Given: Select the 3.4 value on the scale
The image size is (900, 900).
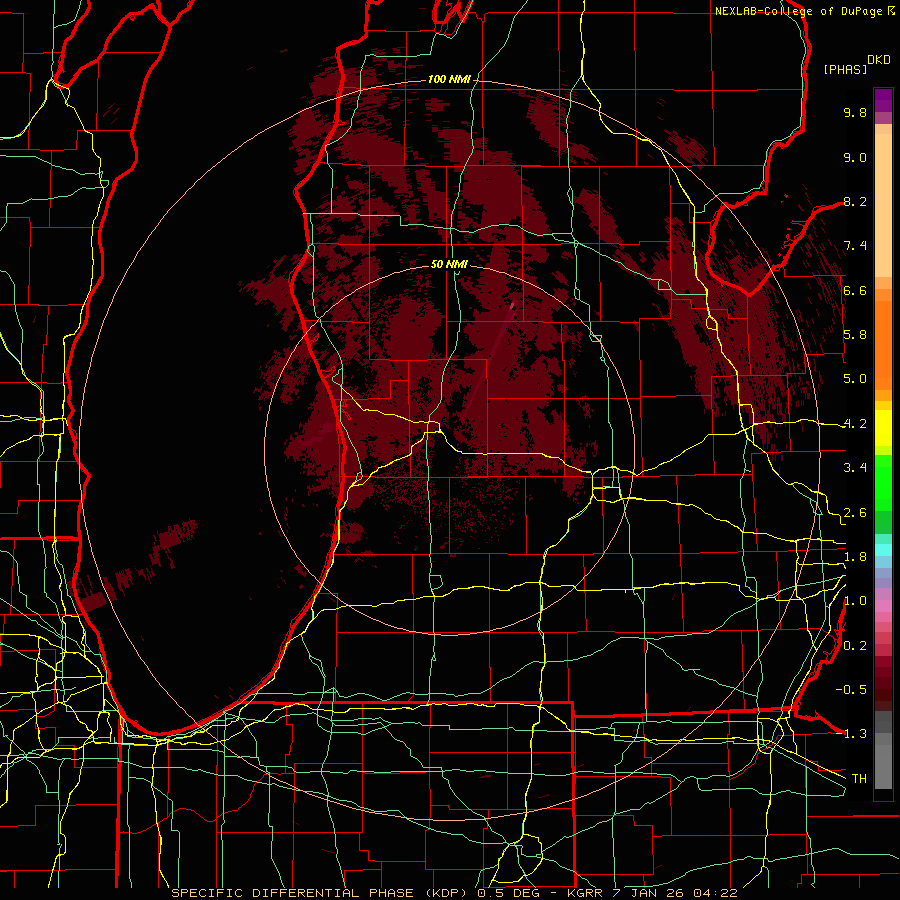Looking at the screenshot, I should pyautogui.click(x=855, y=468).
